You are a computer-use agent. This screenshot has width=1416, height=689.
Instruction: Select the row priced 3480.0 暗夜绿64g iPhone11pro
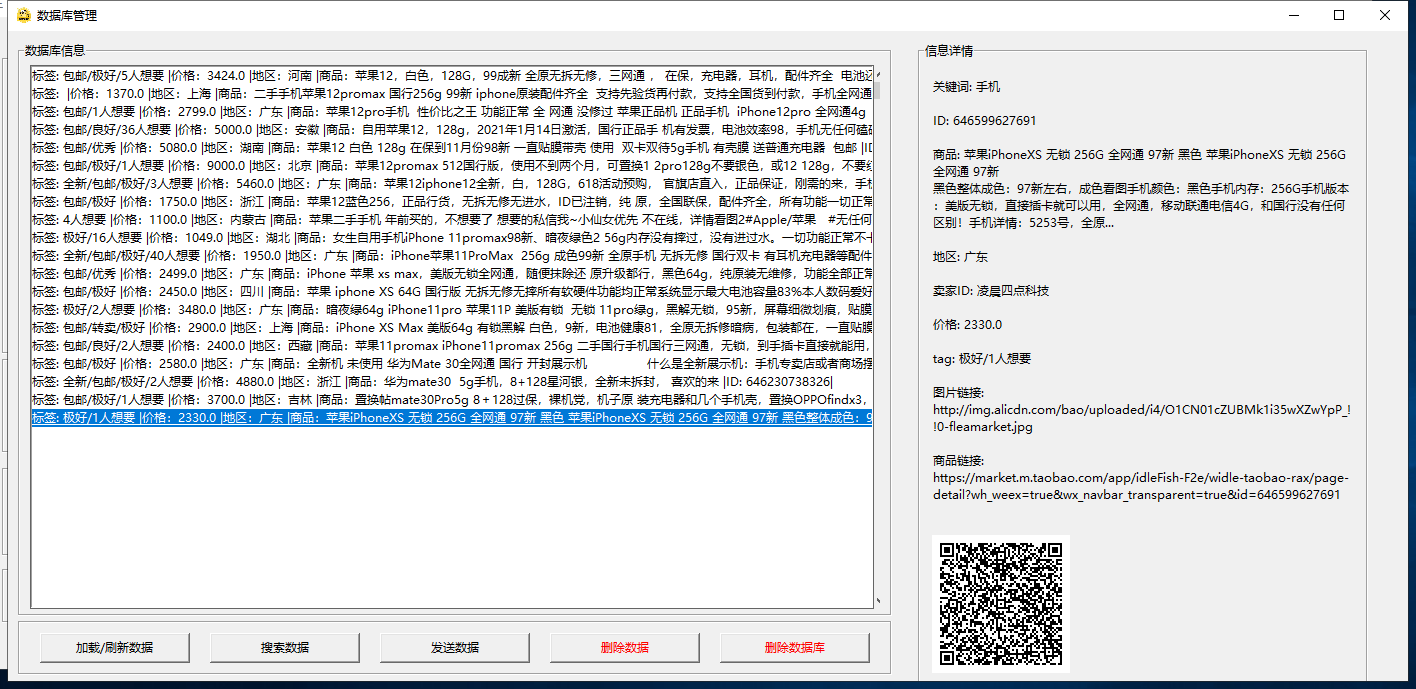click(x=452, y=309)
